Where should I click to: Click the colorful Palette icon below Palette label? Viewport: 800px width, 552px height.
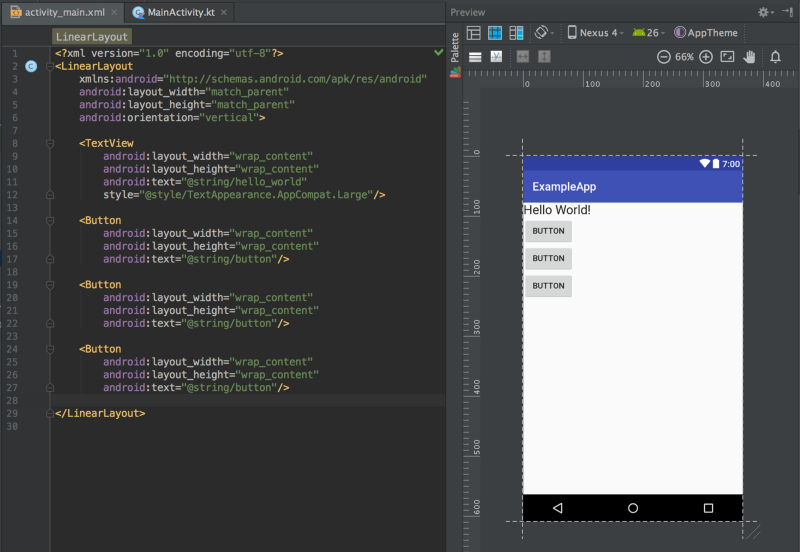[x=455, y=72]
